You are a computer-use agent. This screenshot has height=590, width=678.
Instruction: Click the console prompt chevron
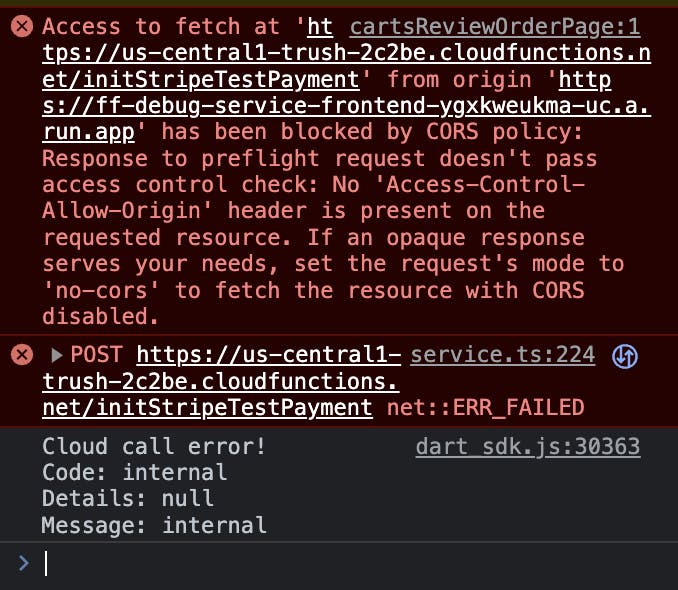(23, 564)
